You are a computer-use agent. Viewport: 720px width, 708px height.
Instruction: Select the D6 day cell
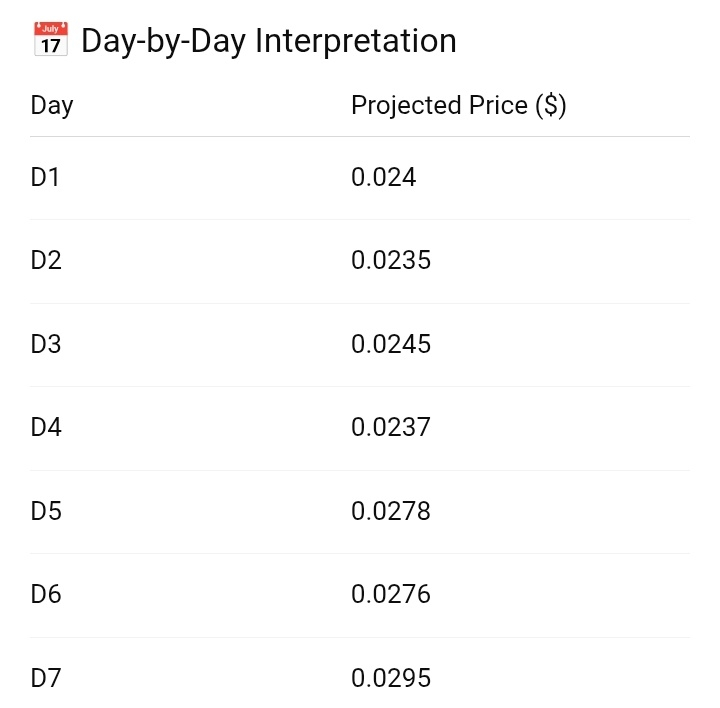tap(46, 595)
